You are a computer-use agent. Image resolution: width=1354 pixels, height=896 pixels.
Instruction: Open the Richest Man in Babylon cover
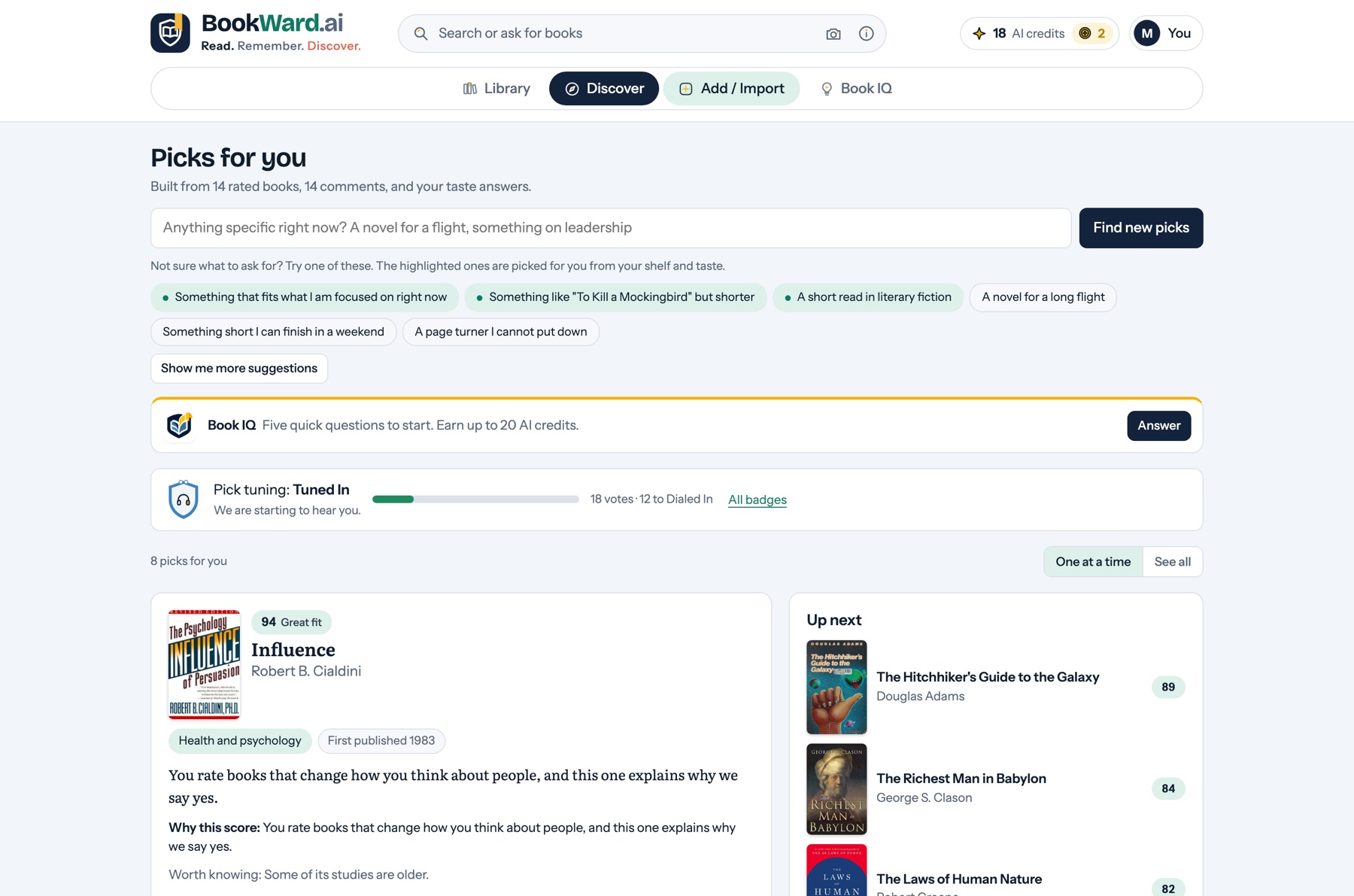[x=836, y=789]
